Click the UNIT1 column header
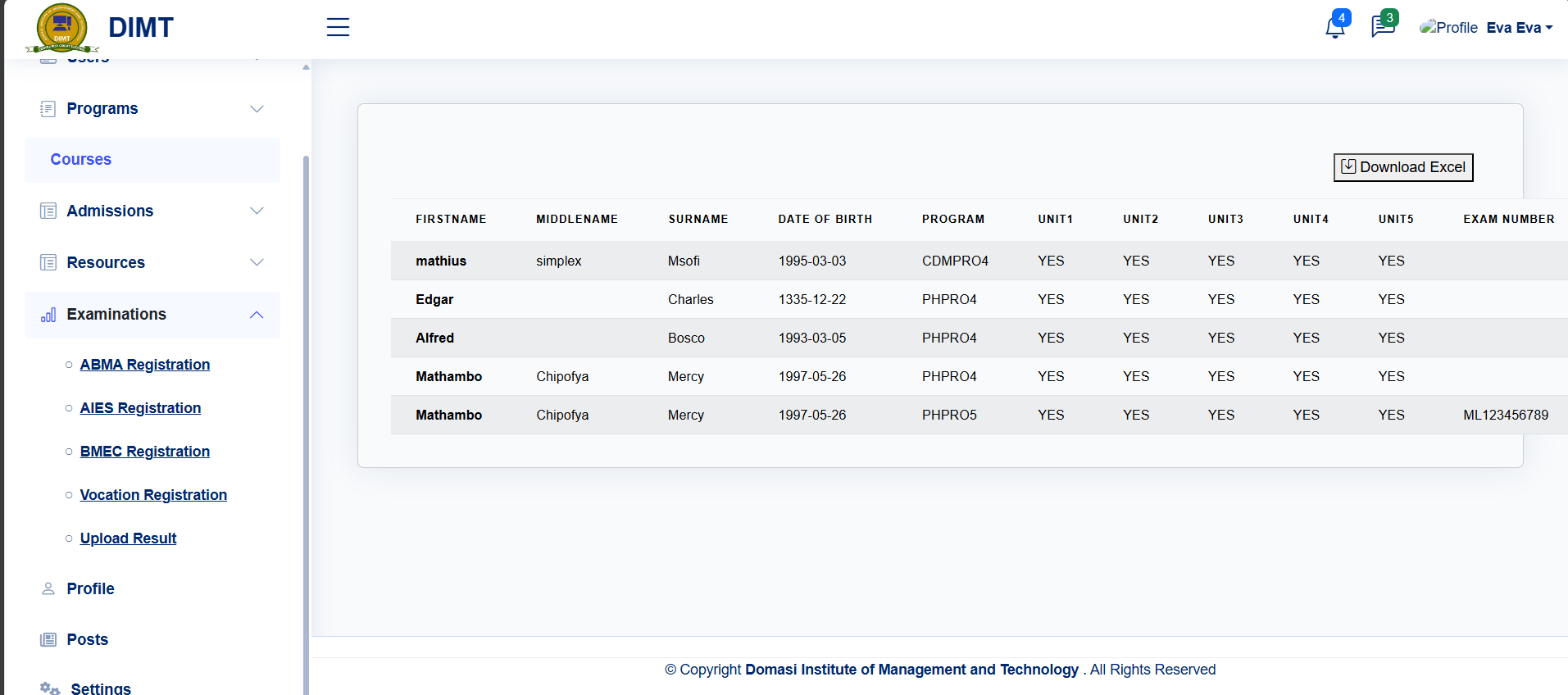The width and height of the screenshot is (1568, 695). coord(1056,219)
